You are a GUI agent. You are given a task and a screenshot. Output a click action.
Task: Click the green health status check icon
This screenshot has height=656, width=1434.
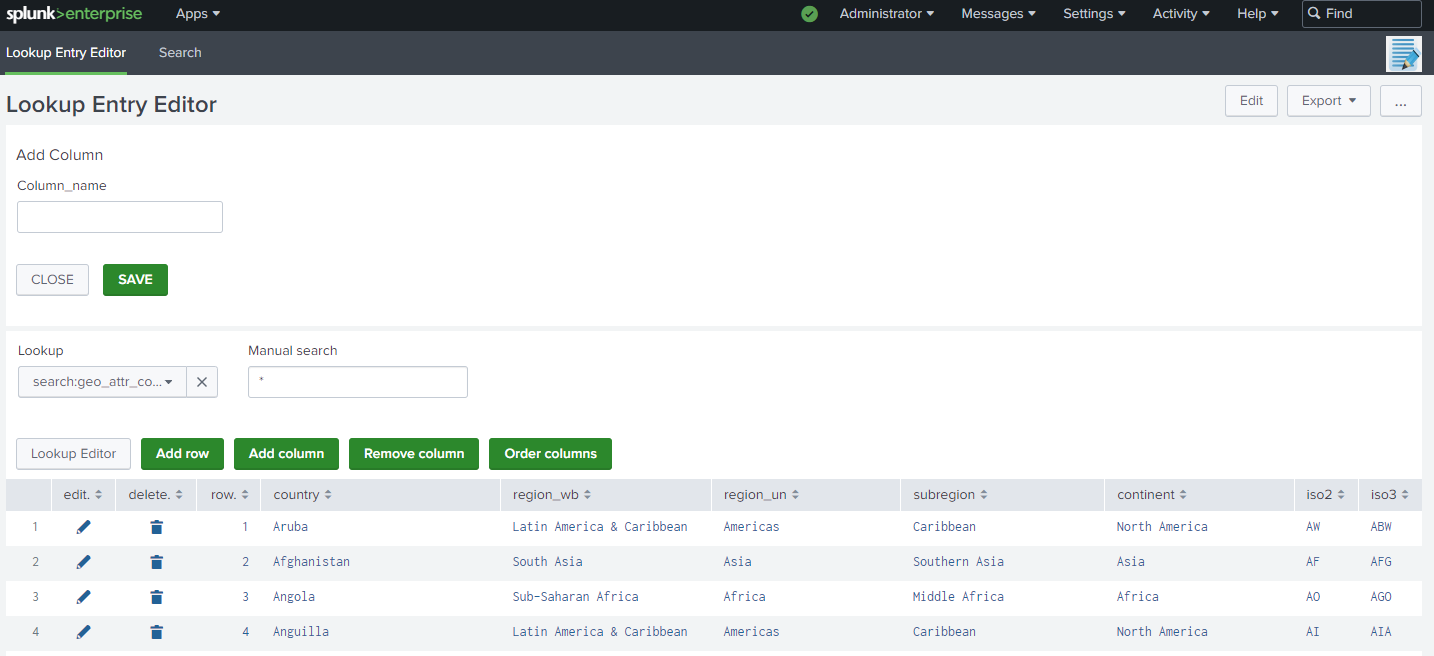click(x=810, y=14)
